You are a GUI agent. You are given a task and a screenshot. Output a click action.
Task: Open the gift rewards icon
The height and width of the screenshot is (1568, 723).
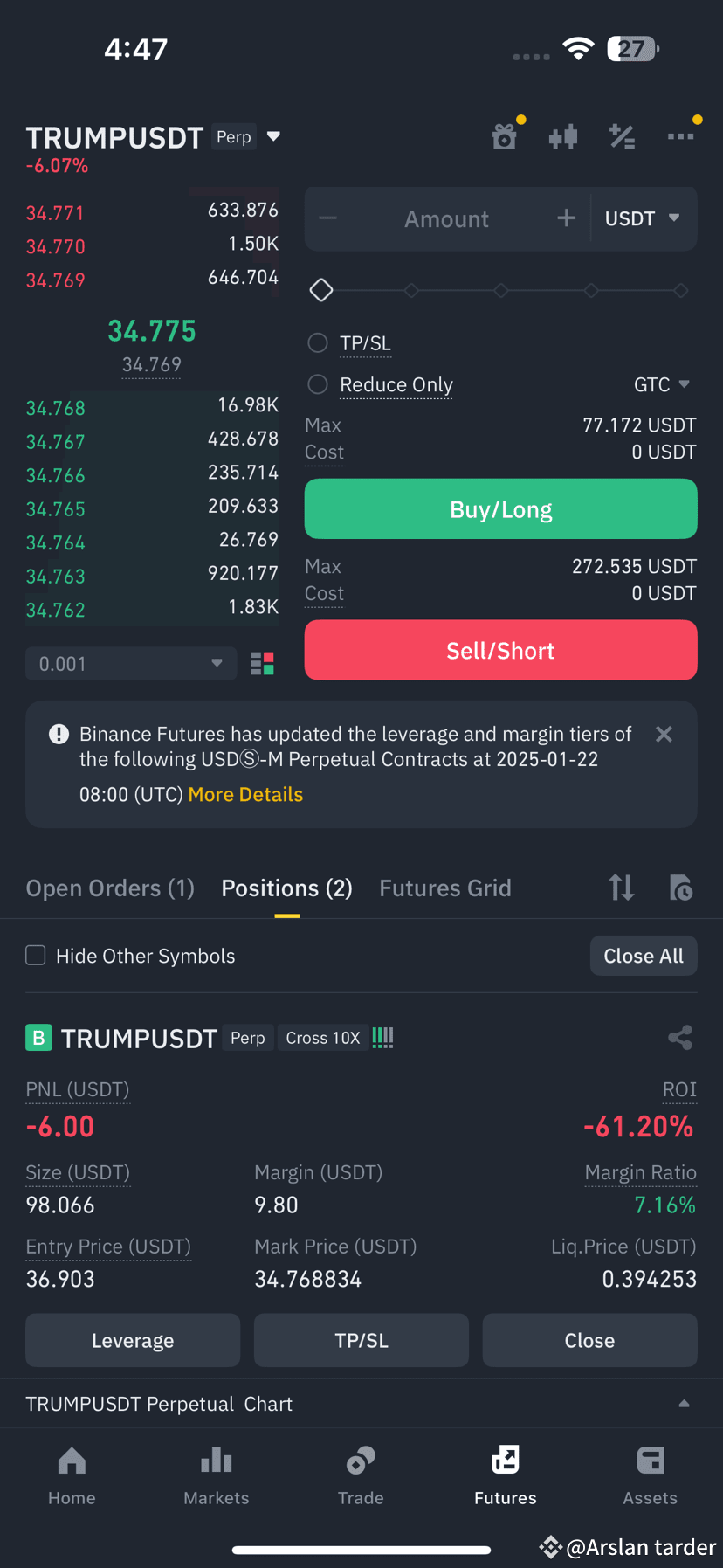[505, 136]
